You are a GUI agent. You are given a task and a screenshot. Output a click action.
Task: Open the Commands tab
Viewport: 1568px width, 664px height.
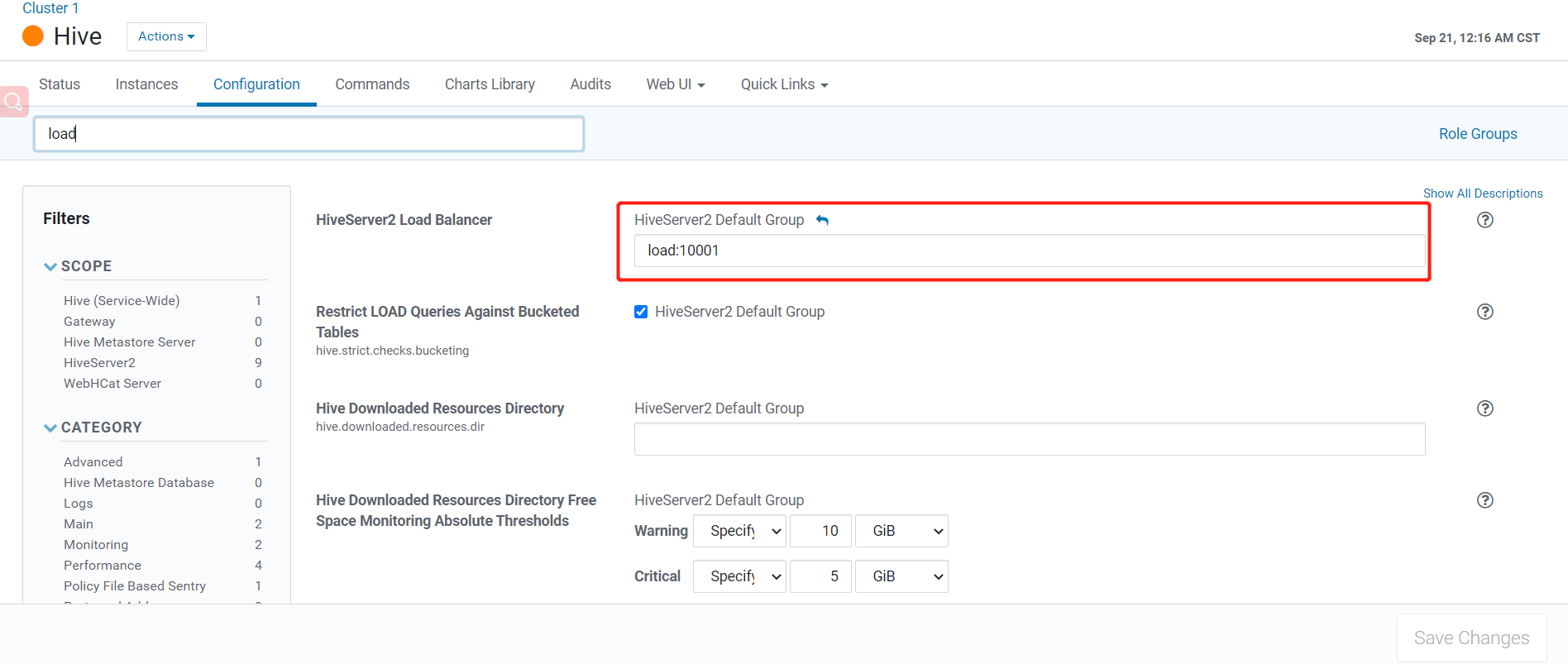[x=372, y=84]
